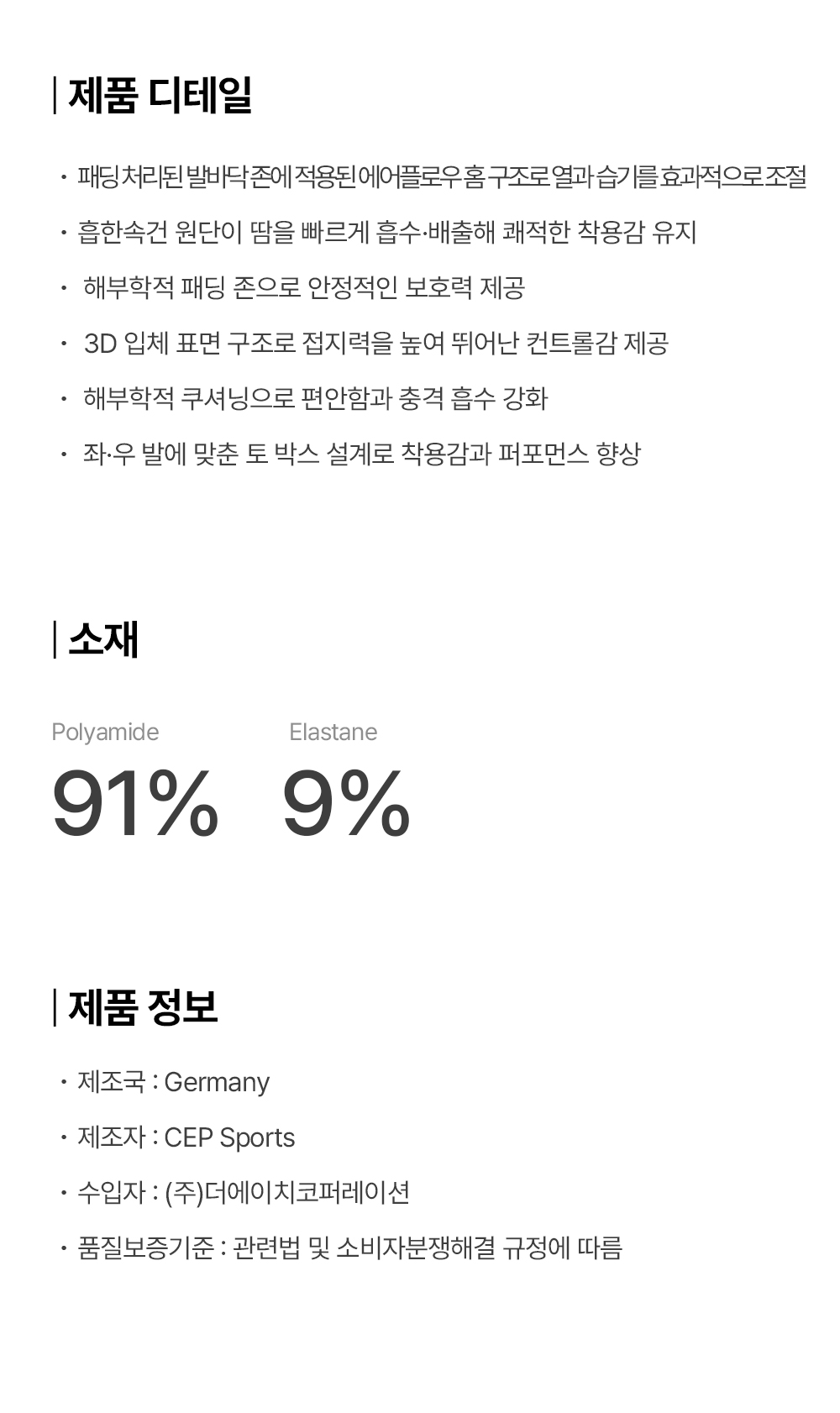The width and height of the screenshot is (840, 1413).
Task: Select the 흡한속건 원단 bullet line
Action: click(x=387, y=232)
